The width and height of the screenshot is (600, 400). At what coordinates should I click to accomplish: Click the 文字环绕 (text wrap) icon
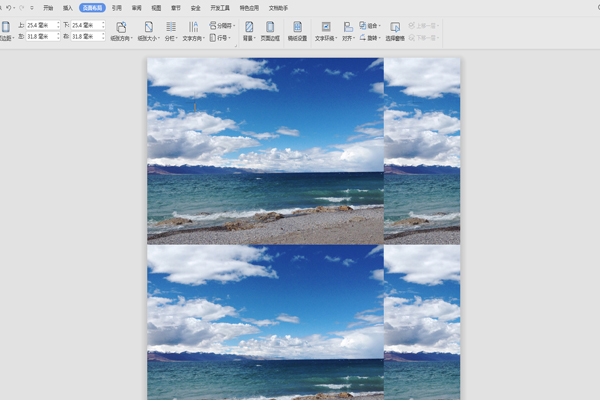point(326,27)
